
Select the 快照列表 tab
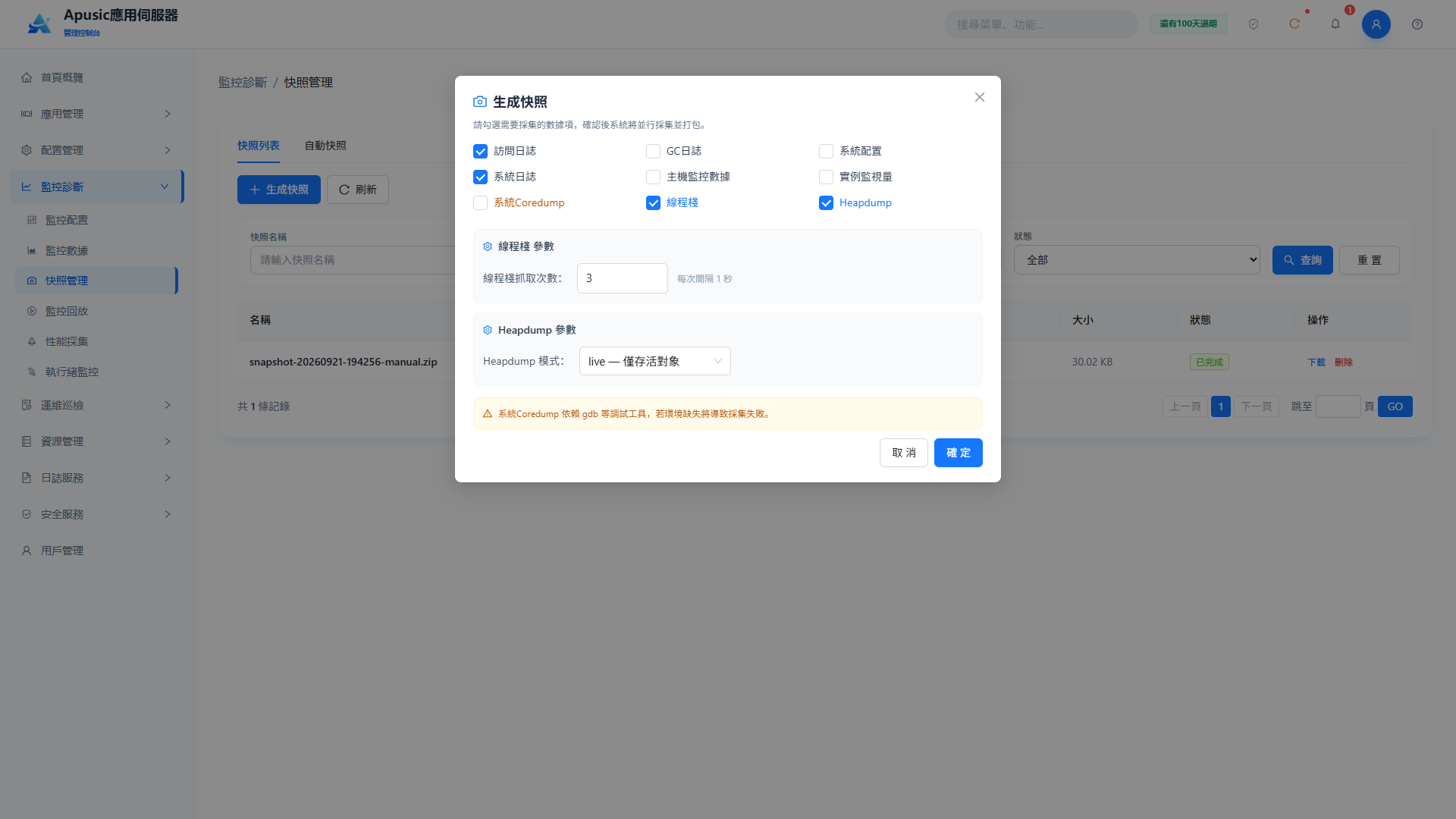click(259, 146)
